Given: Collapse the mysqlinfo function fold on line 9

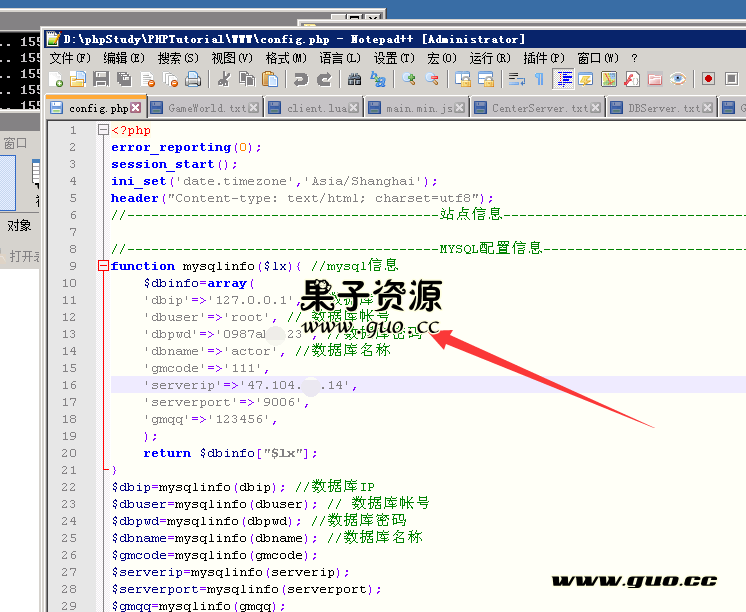Looking at the screenshot, I should (x=103, y=266).
